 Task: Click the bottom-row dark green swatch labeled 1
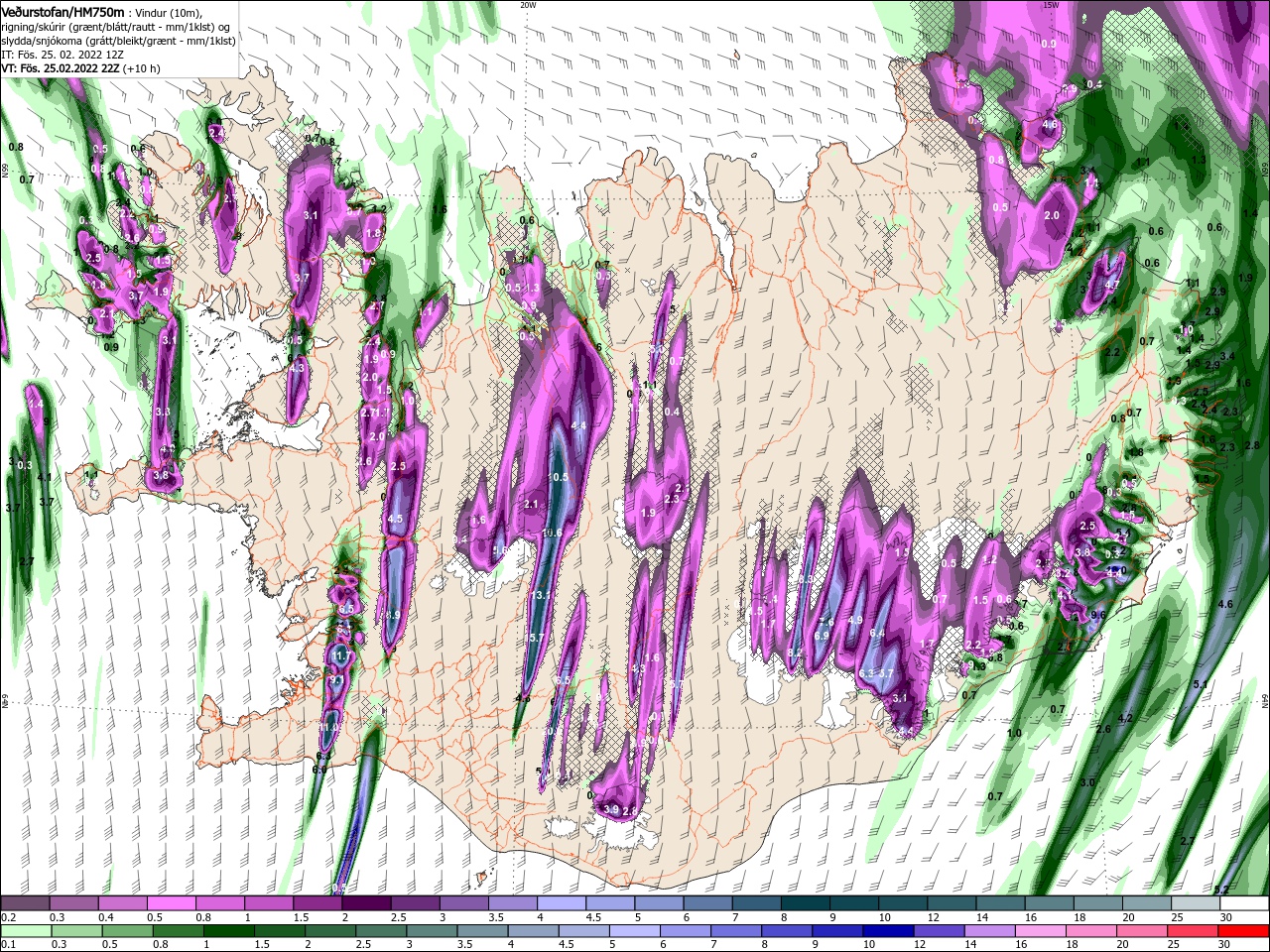[x=228, y=931]
